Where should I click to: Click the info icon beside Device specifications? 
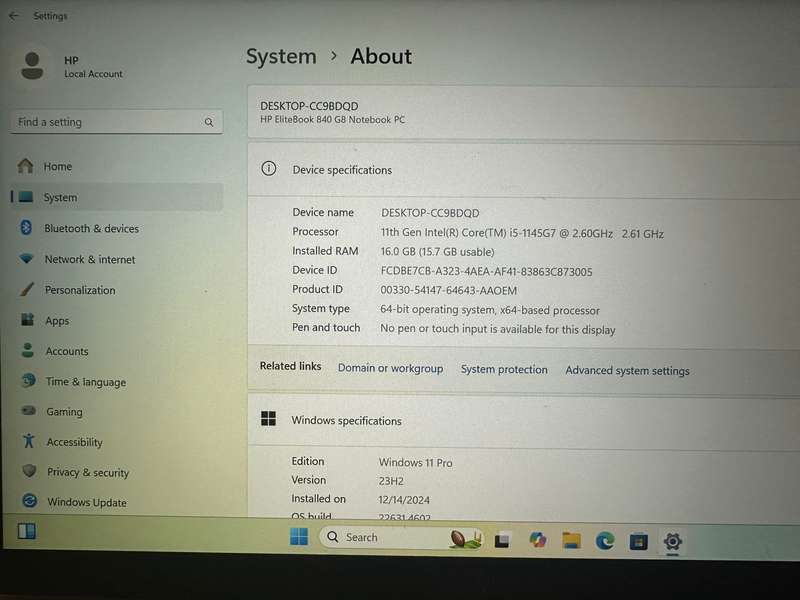coord(269,168)
